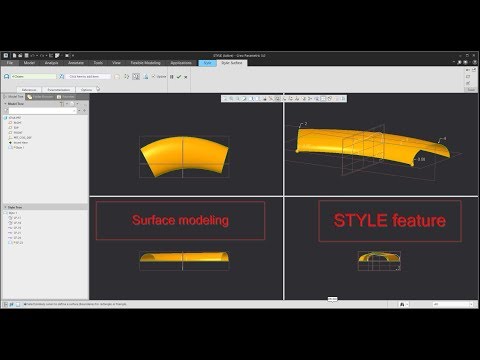The image size is (480, 360).
Task: Click the find binoculars icon in status bar
Action: (x=402, y=304)
